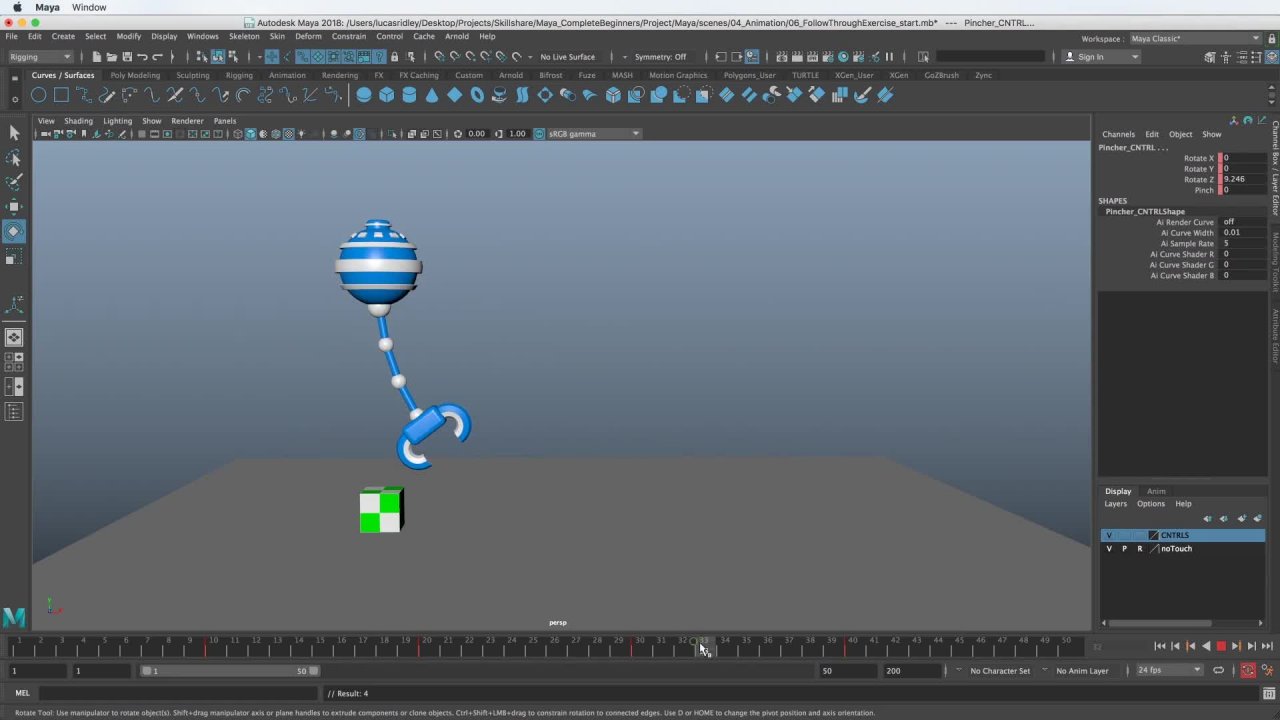Create a polygon cube from the shelf

386,95
